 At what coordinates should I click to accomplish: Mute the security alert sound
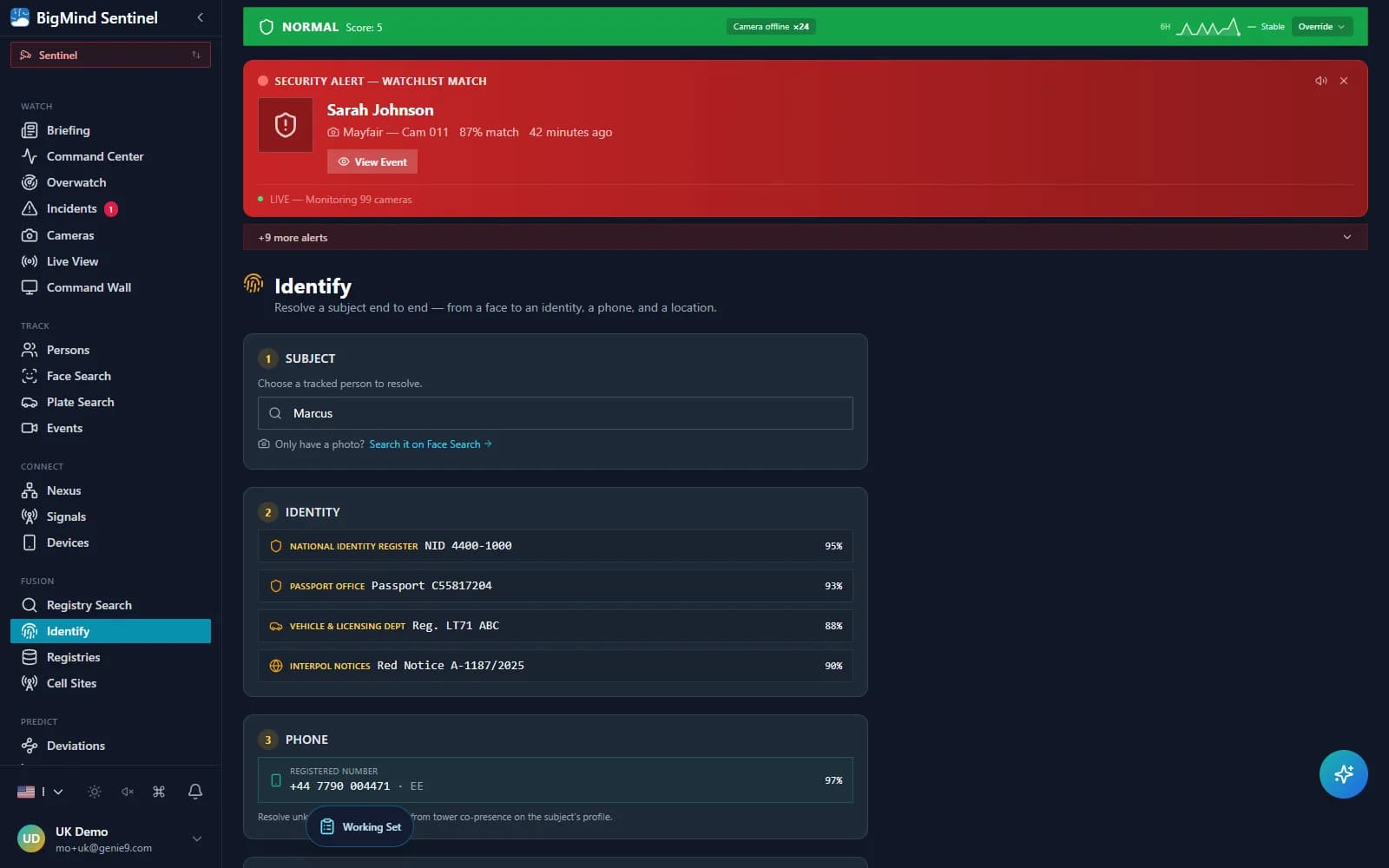point(1321,81)
